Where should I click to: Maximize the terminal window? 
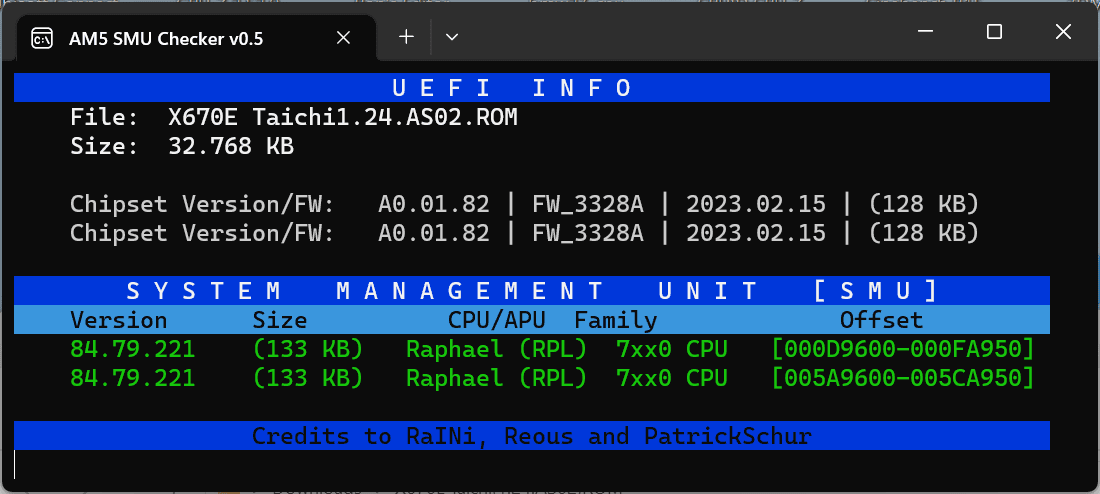coord(994,32)
